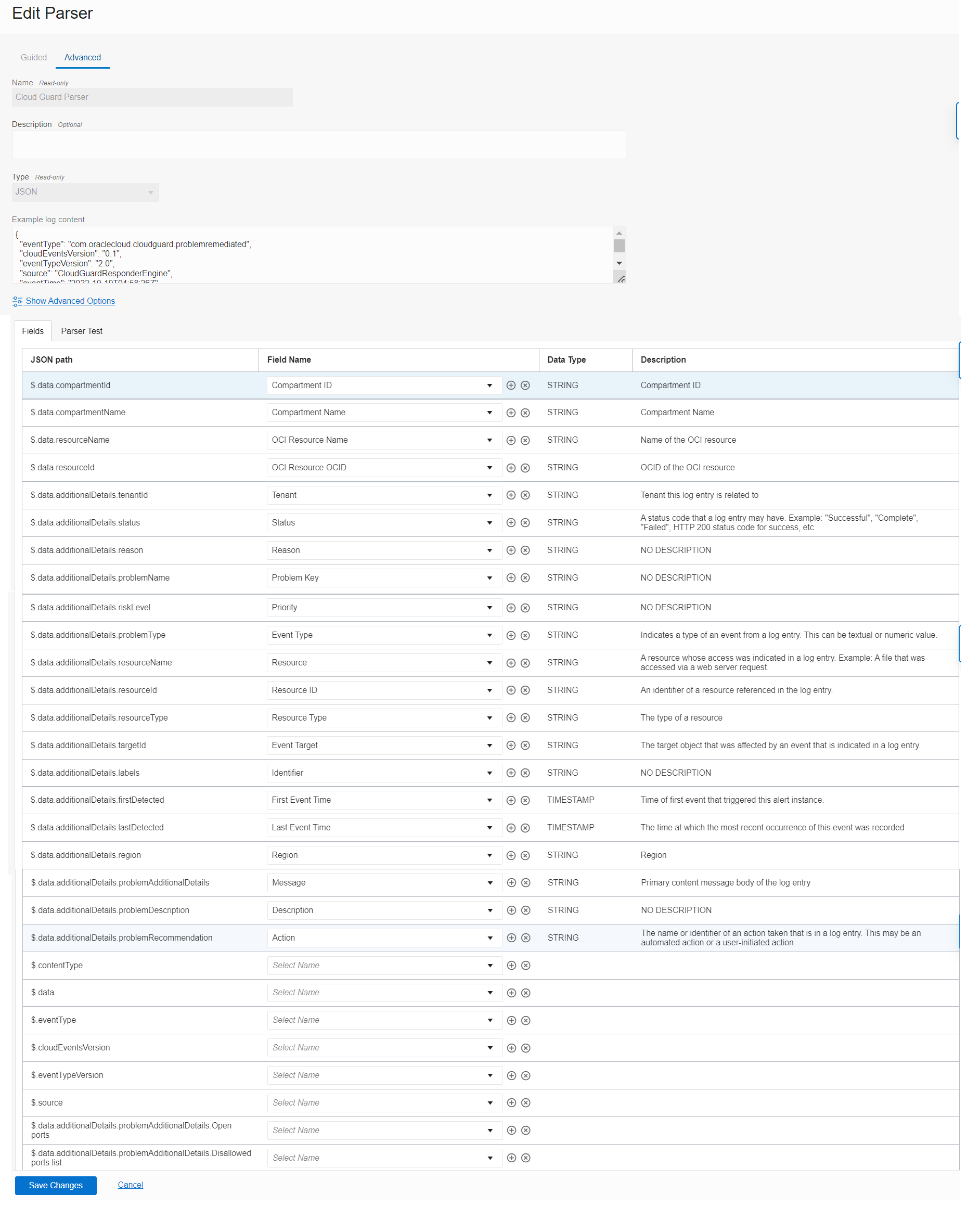Screen dimensions: 980x1207
Task: Remove the Status field mapping
Action: tap(525, 522)
